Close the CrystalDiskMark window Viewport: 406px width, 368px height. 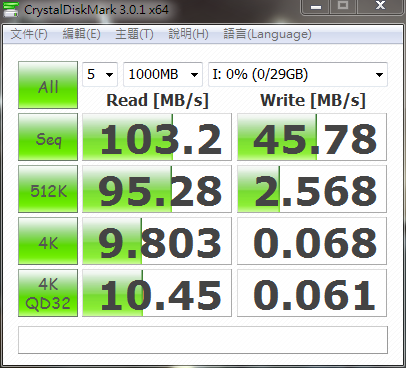(x=380, y=7)
